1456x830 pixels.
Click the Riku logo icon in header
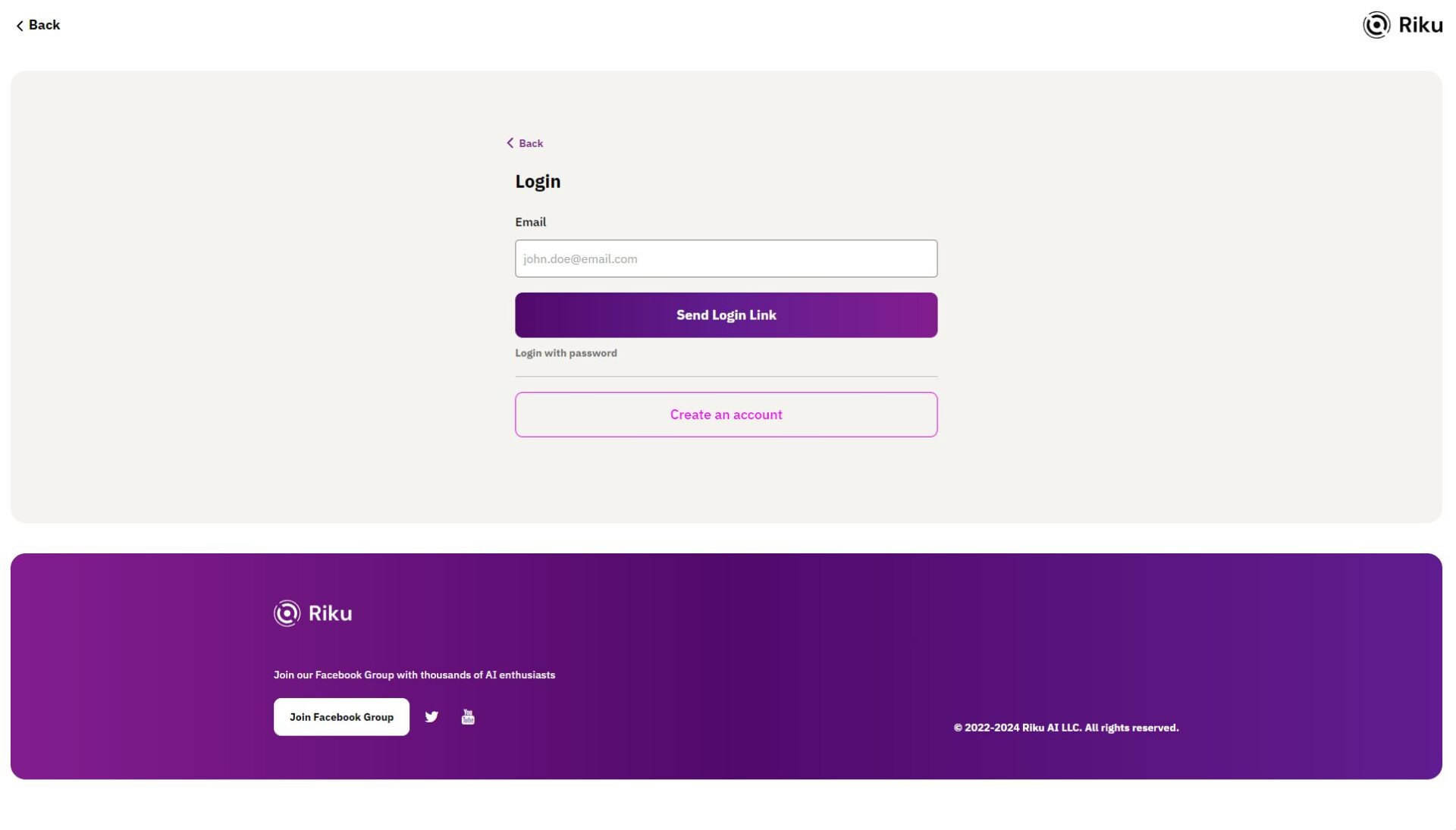[x=1376, y=25]
